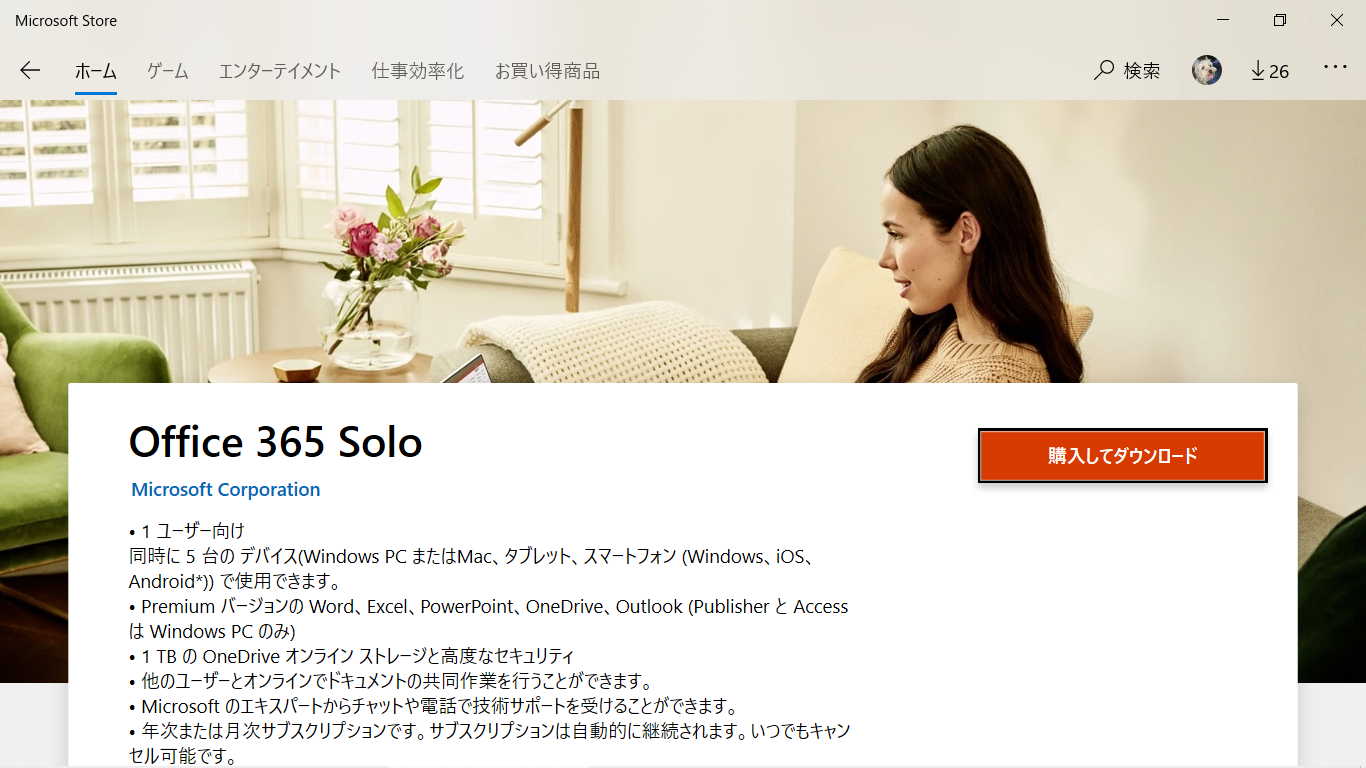Select the ホーム tab

(96, 71)
